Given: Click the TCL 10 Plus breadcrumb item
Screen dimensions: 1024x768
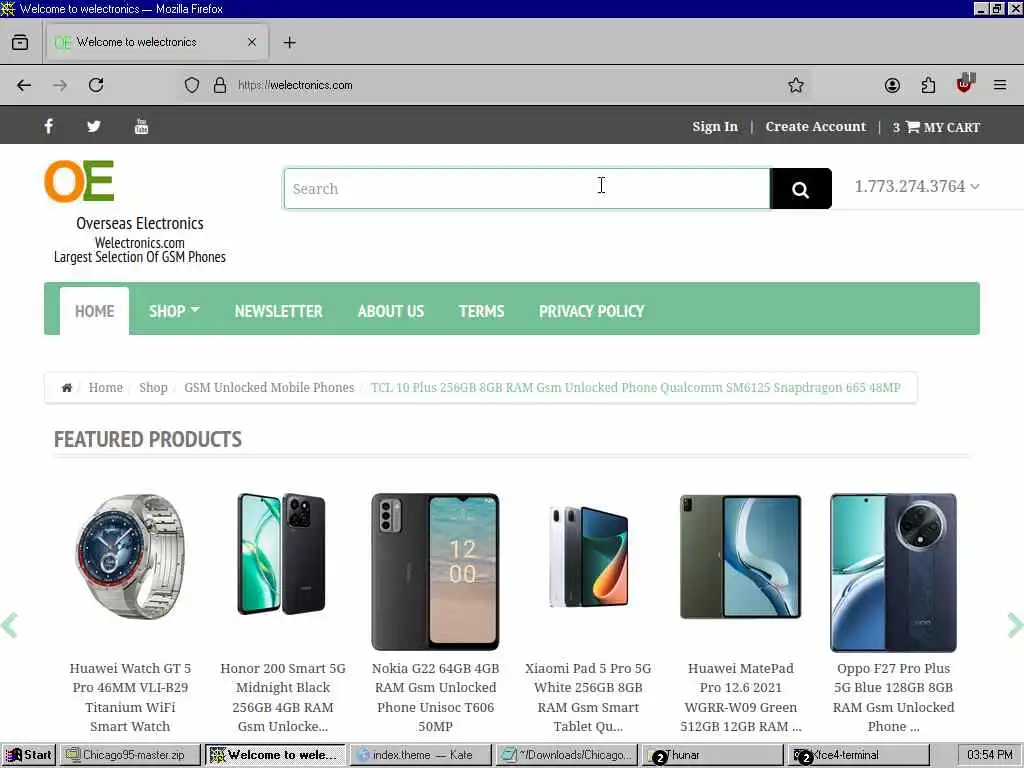Looking at the screenshot, I should [636, 388].
